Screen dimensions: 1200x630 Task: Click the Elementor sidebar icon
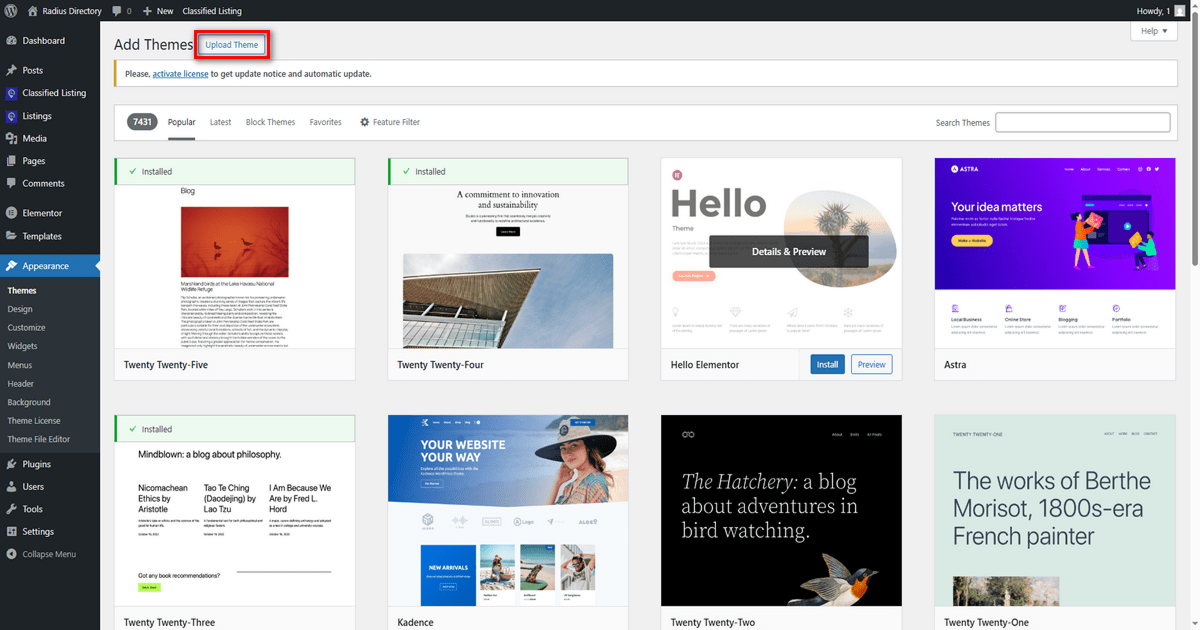11,213
